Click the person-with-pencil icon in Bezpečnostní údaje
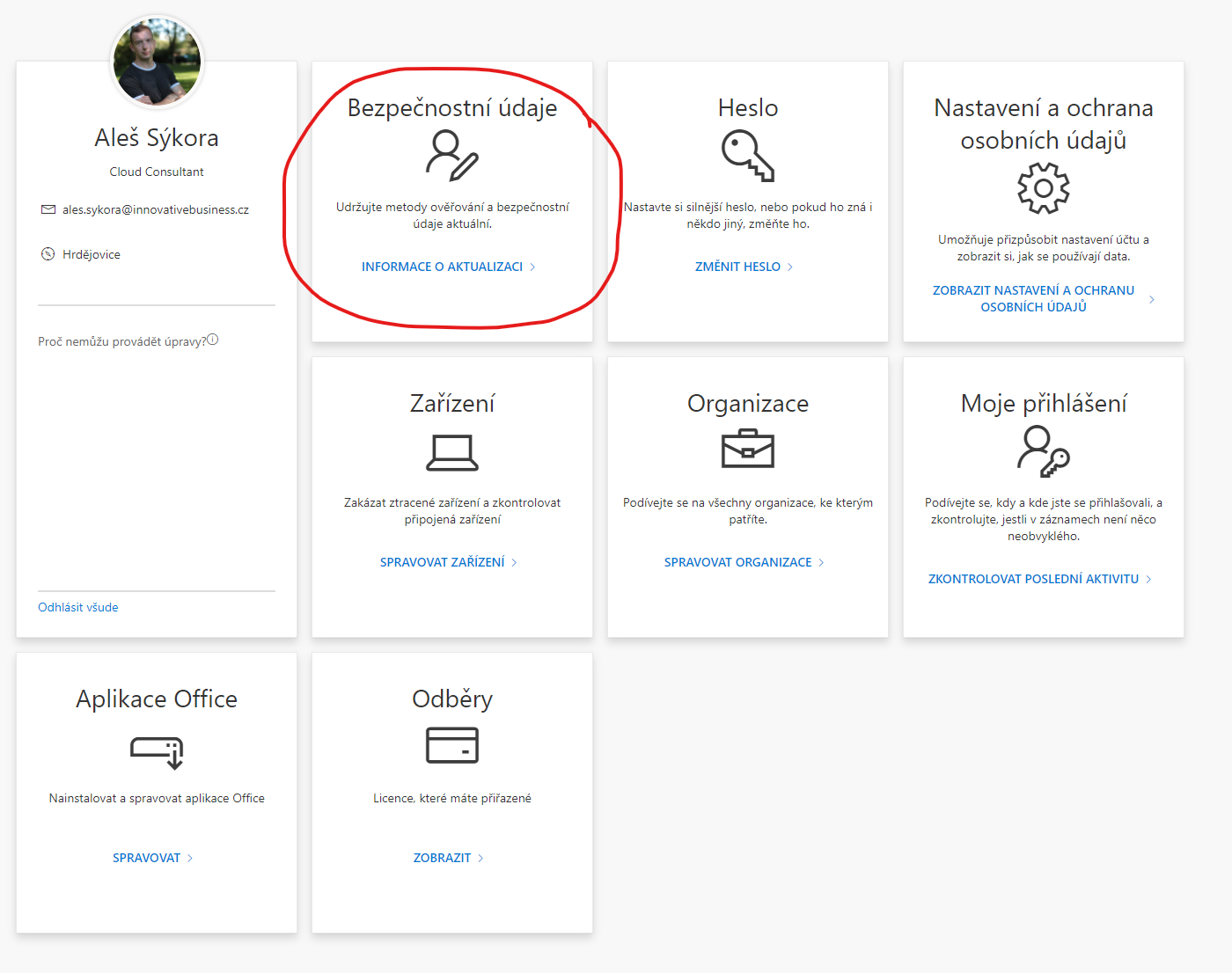The width and height of the screenshot is (1232, 973). click(x=452, y=156)
